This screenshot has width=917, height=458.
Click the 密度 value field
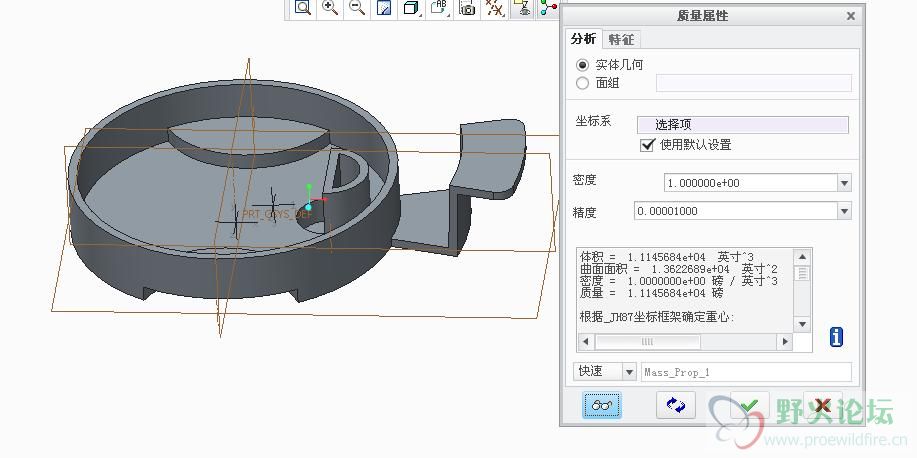coord(751,183)
